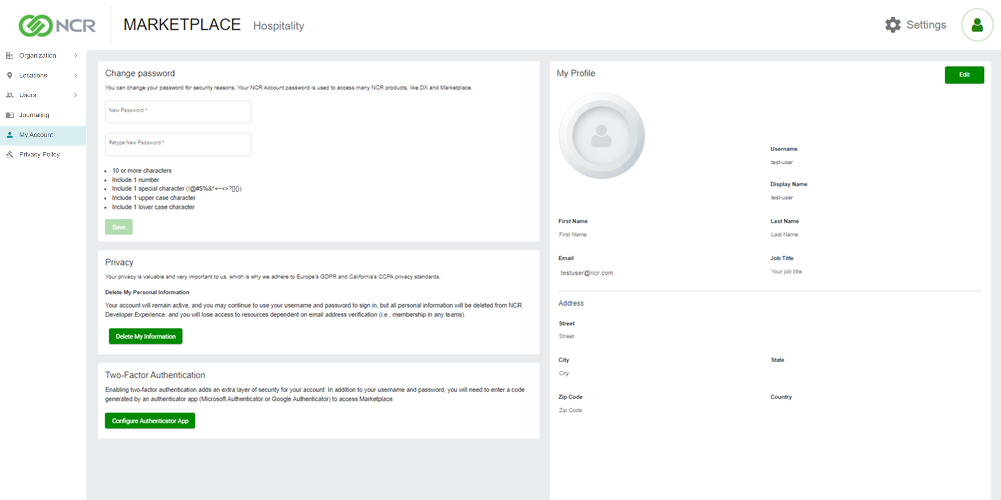
Task: Click the 'Include 1 special character' rule
Action: coord(177,189)
